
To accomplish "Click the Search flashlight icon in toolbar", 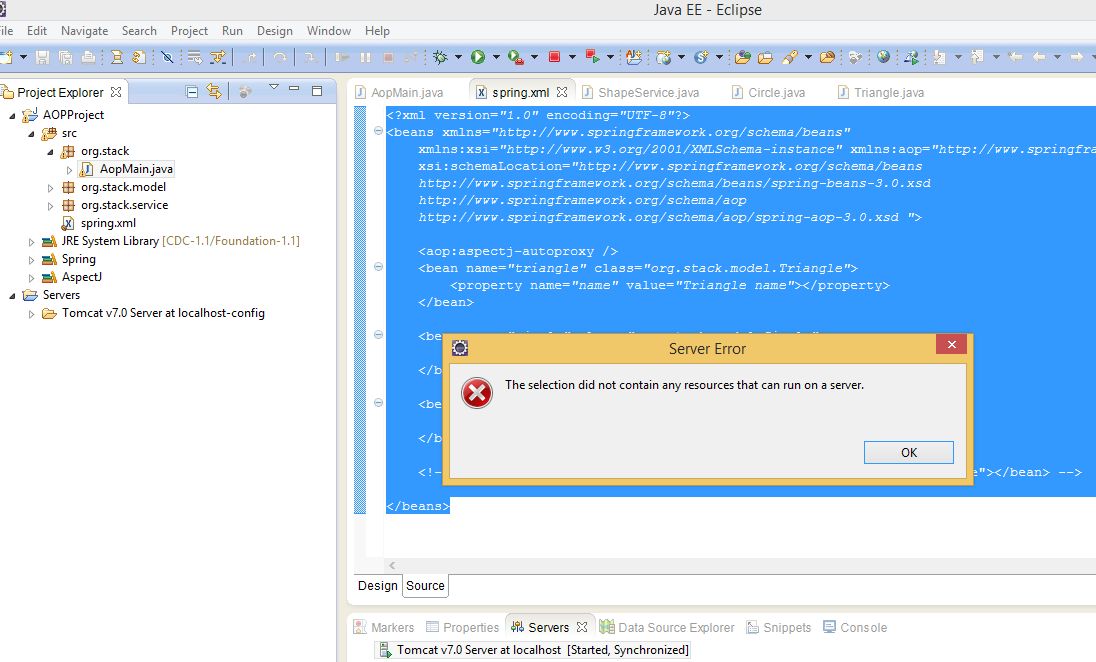I will pyautogui.click(x=790, y=57).
